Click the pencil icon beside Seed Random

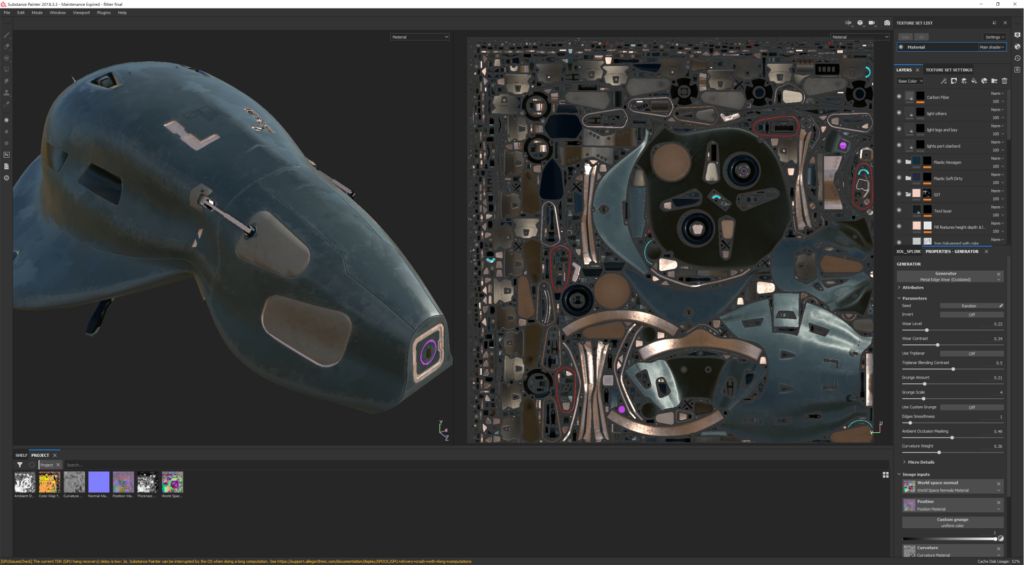[1000, 306]
